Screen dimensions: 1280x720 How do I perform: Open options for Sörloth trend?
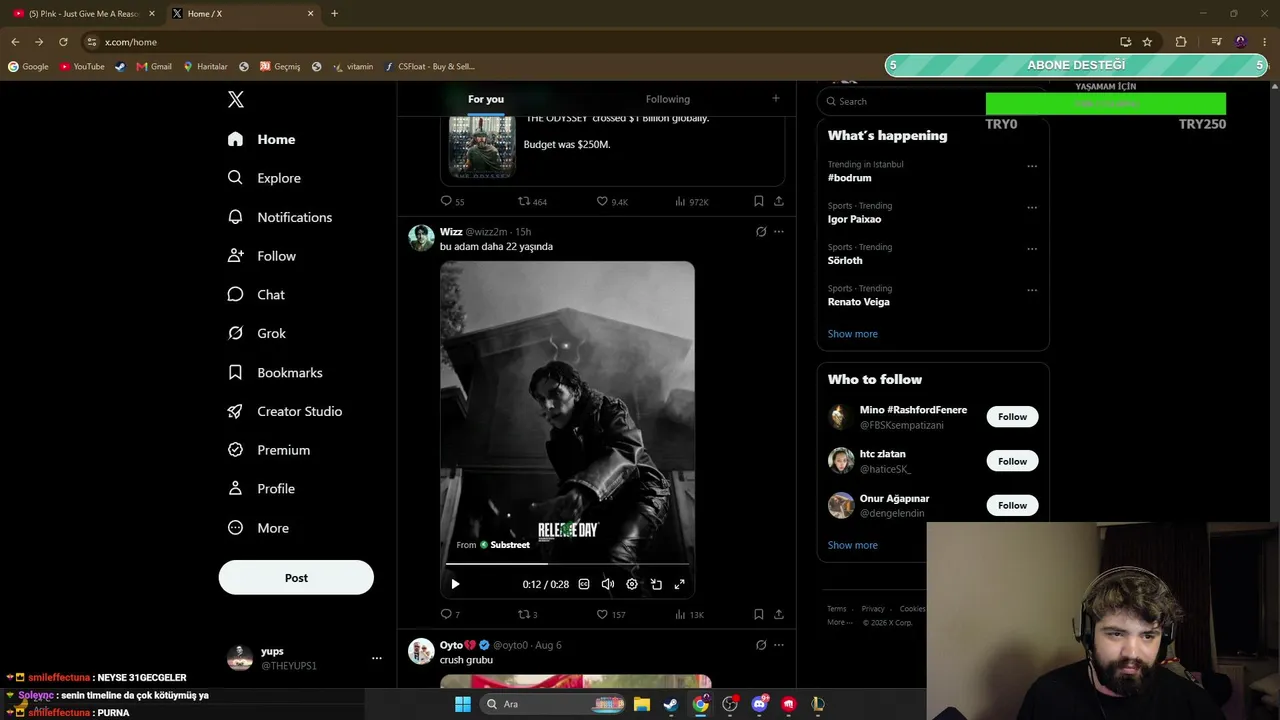point(1032,249)
